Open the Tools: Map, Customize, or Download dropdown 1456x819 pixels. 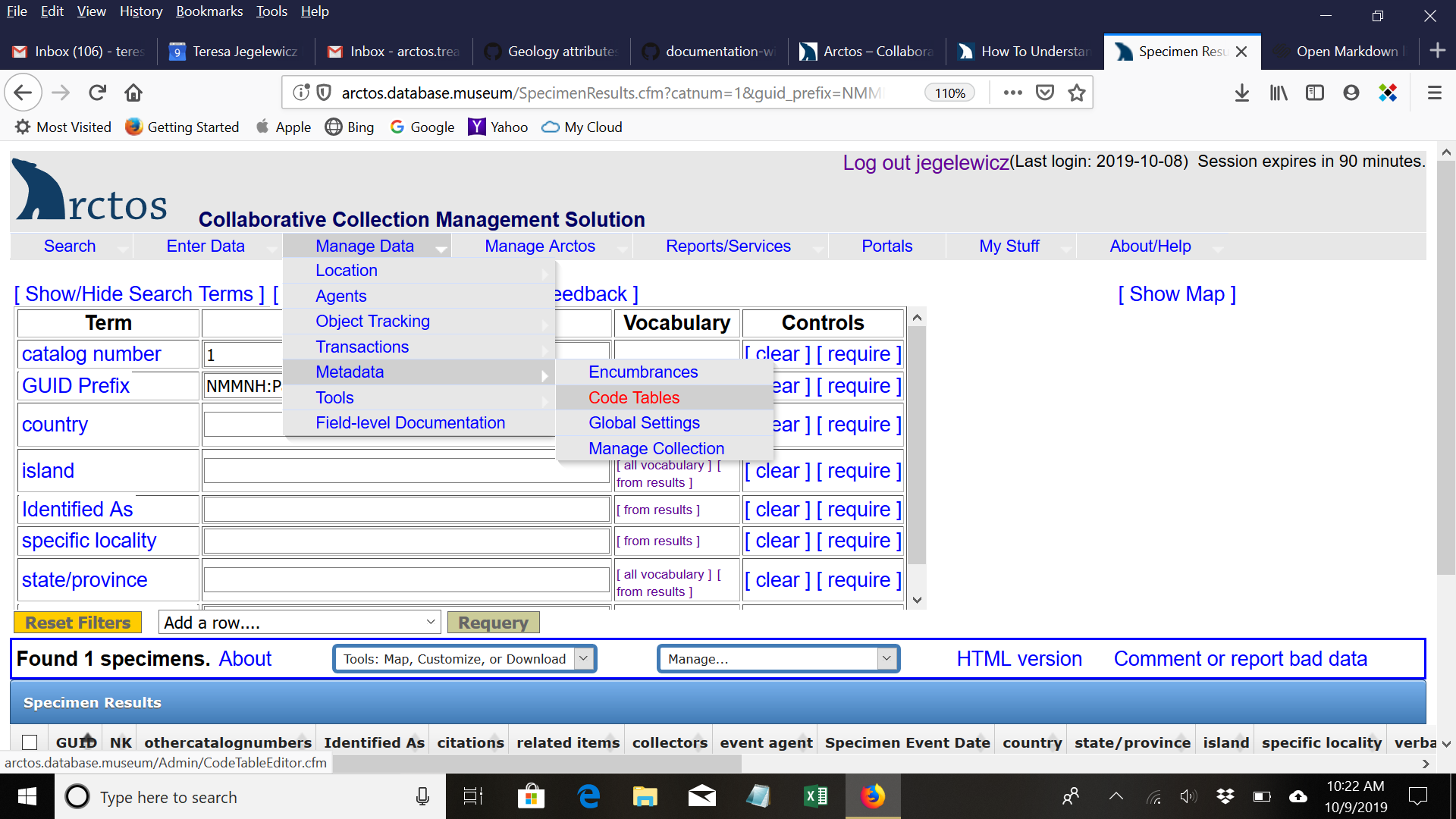coord(464,659)
